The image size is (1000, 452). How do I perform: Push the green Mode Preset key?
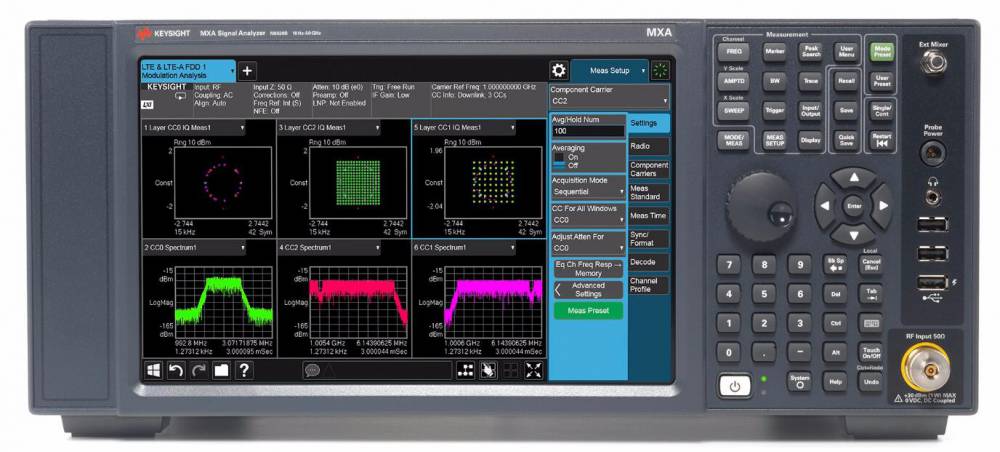click(x=881, y=52)
